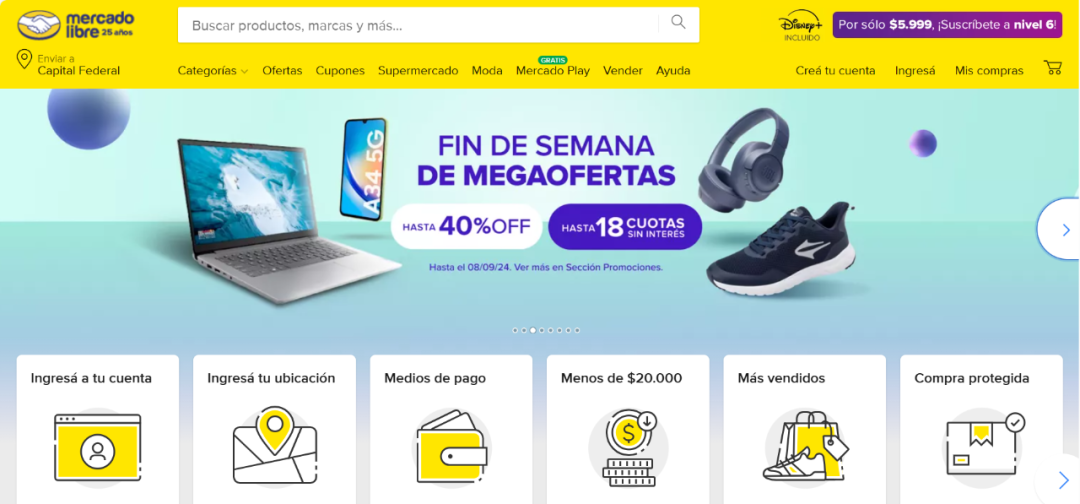The image size is (1080, 504).
Task: Click the coin stack icon under Menos de $20.000
Action: click(627, 447)
